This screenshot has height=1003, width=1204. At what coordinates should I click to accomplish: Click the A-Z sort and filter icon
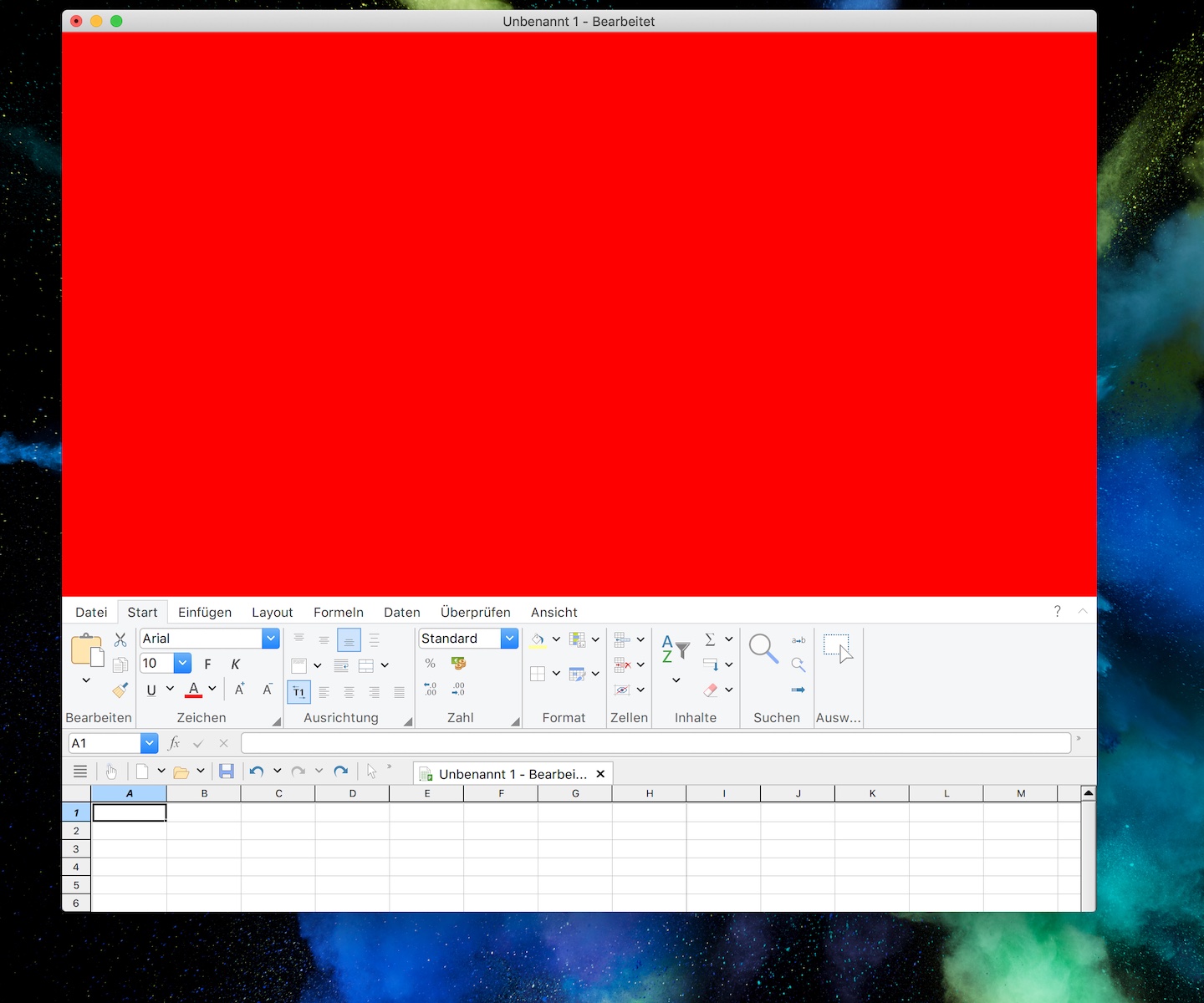point(675,649)
